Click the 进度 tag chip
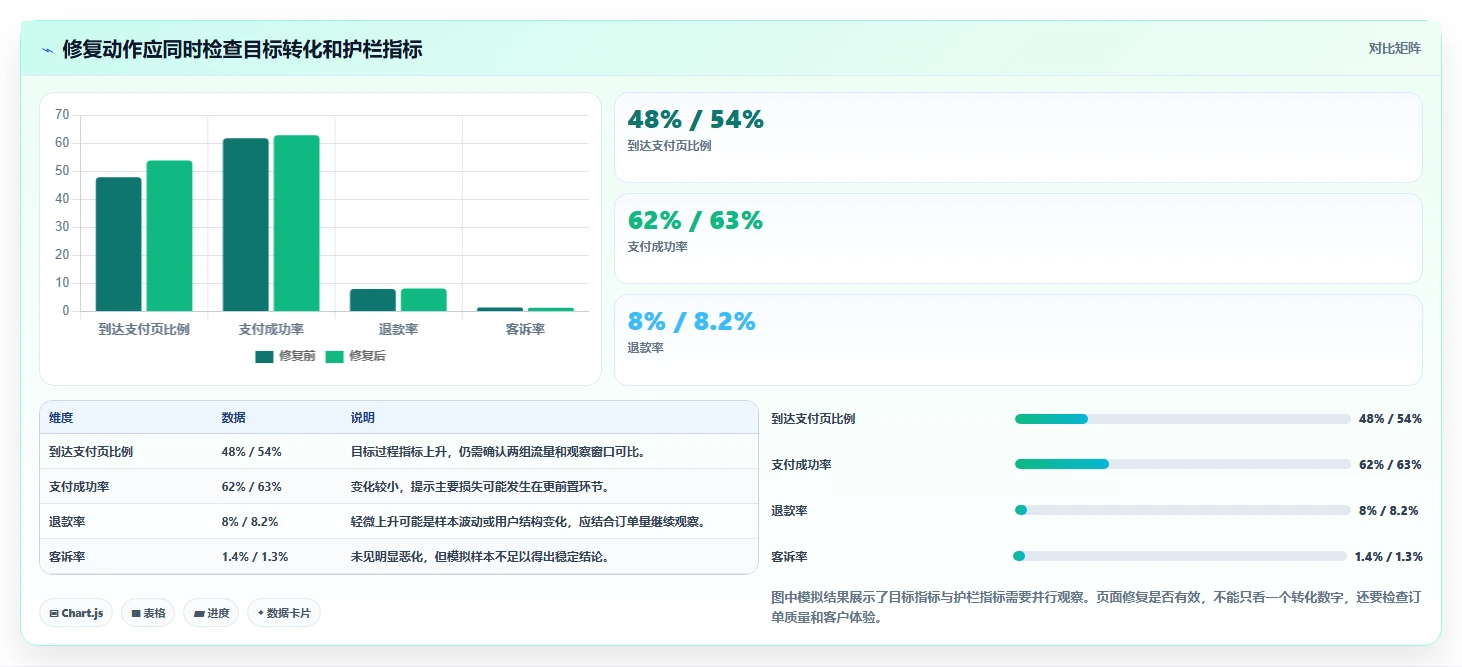The width and height of the screenshot is (1462, 667). pos(211,613)
